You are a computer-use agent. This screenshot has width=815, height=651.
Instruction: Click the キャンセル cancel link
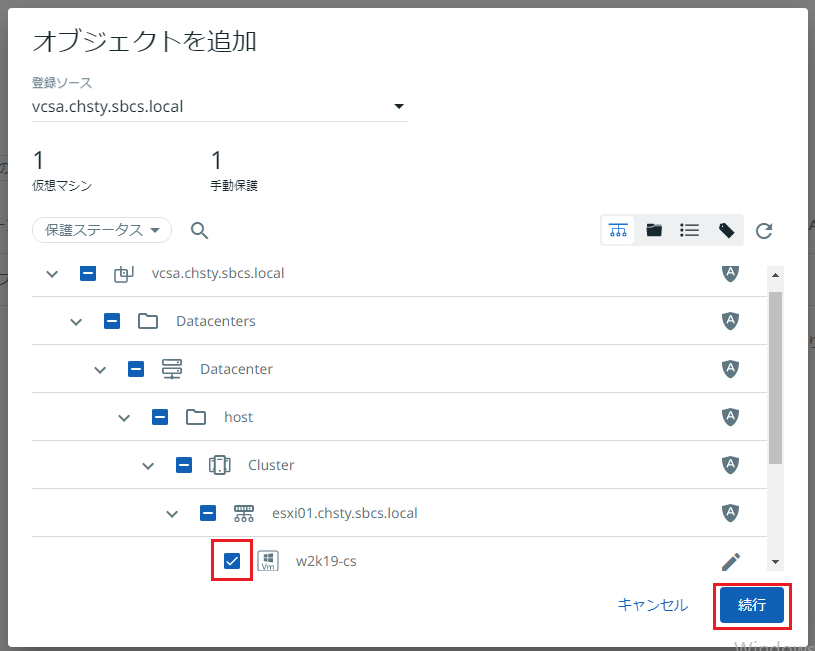(652, 605)
